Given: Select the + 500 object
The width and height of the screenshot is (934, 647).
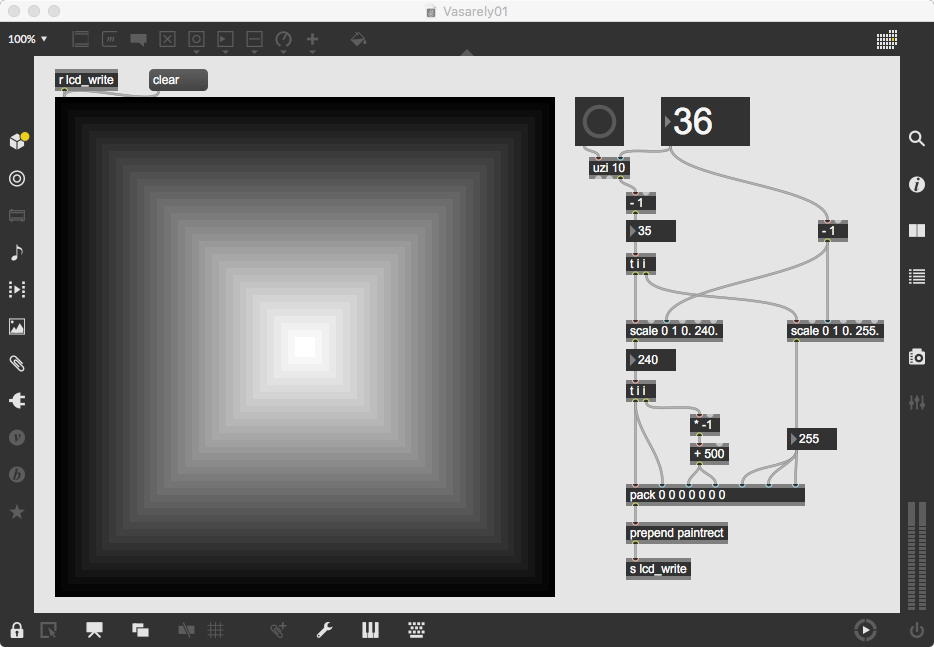Looking at the screenshot, I should 709,453.
